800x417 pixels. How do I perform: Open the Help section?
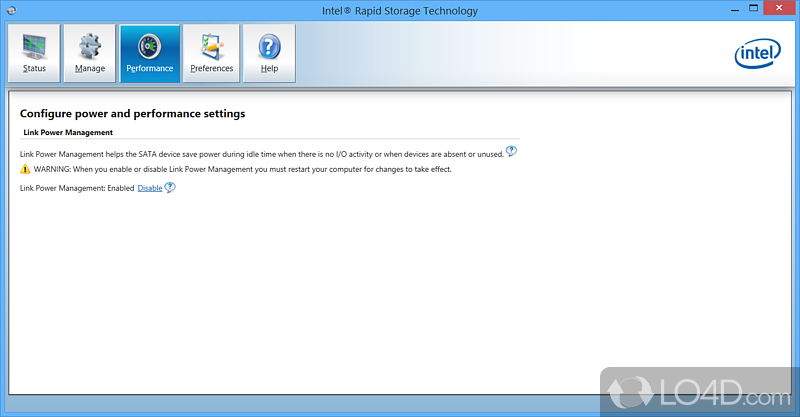[269, 54]
